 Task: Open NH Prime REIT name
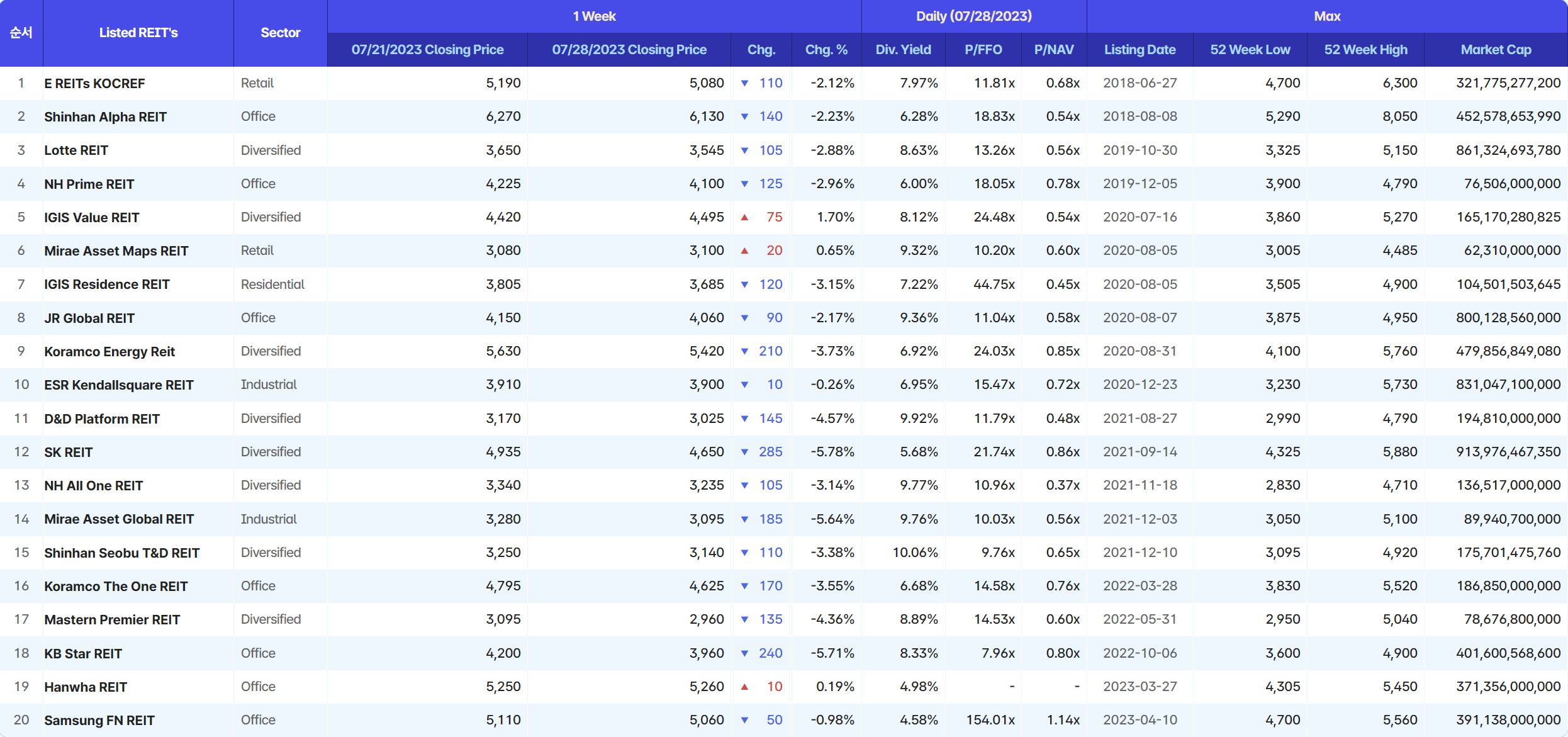(89, 184)
